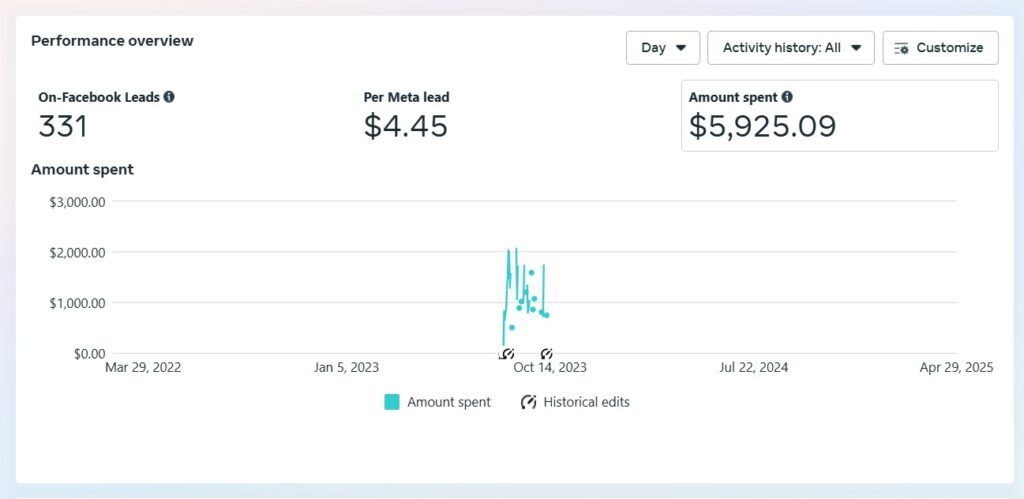Click info icon next to Amount spent card
1024x499 pixels.
pyautogui.click(x=787, y=97)
